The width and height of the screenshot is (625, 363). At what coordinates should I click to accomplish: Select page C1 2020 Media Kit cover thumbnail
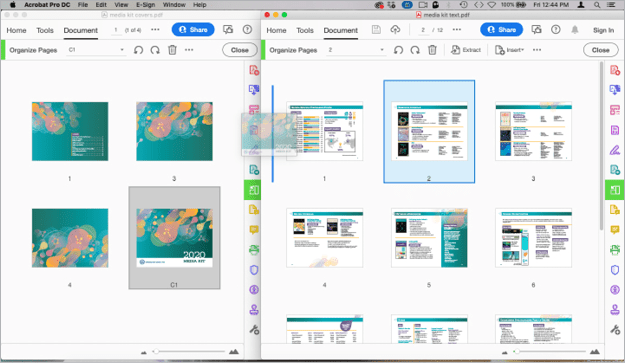[174, 237]
